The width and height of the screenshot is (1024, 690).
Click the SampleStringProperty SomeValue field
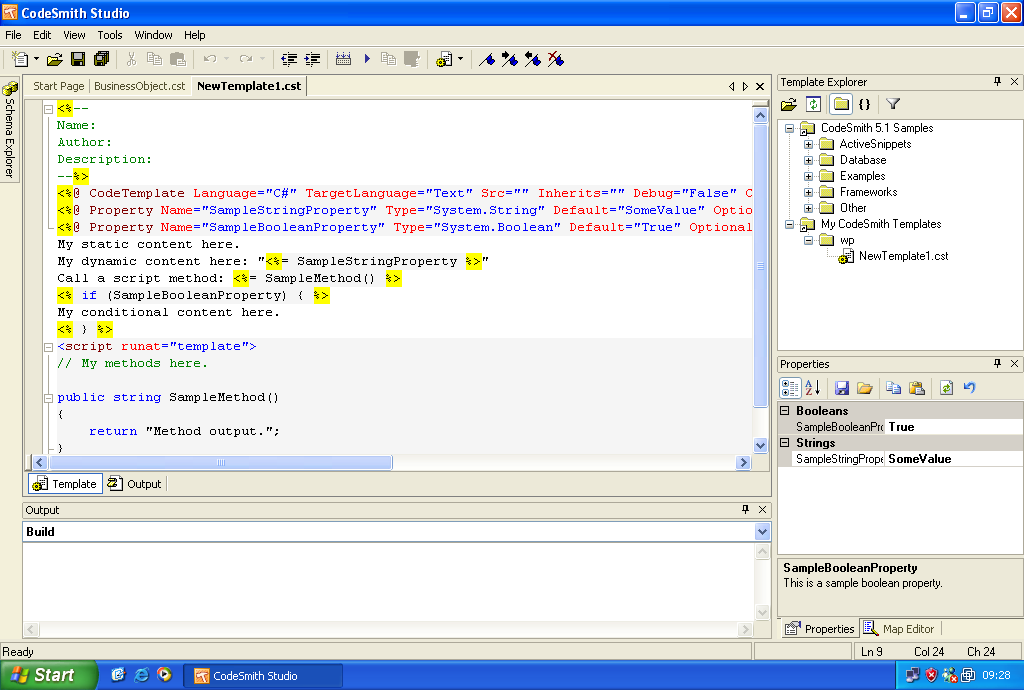(953, 459)
